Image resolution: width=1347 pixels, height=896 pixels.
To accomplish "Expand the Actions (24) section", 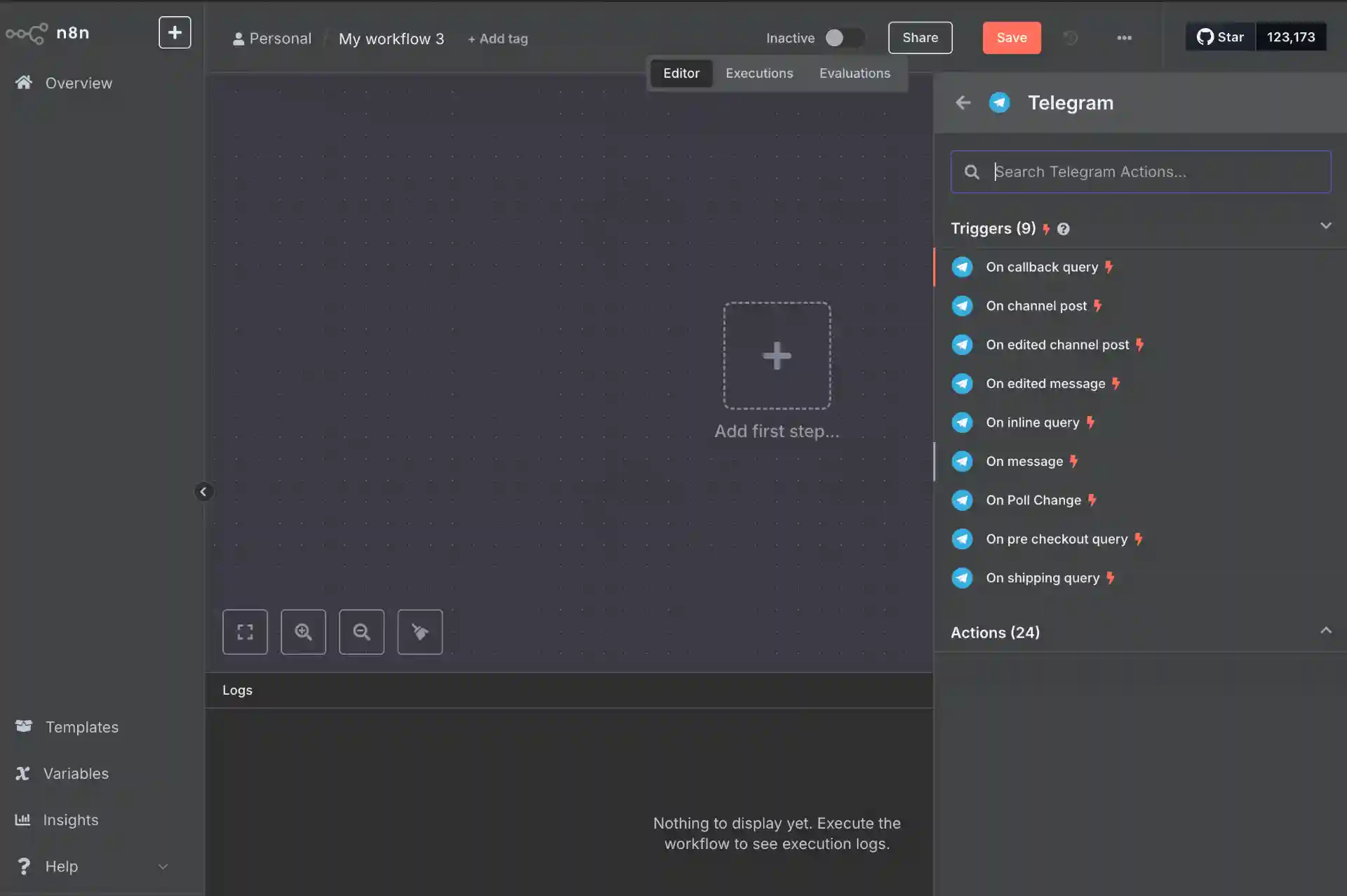I will tap(1325, 631).
